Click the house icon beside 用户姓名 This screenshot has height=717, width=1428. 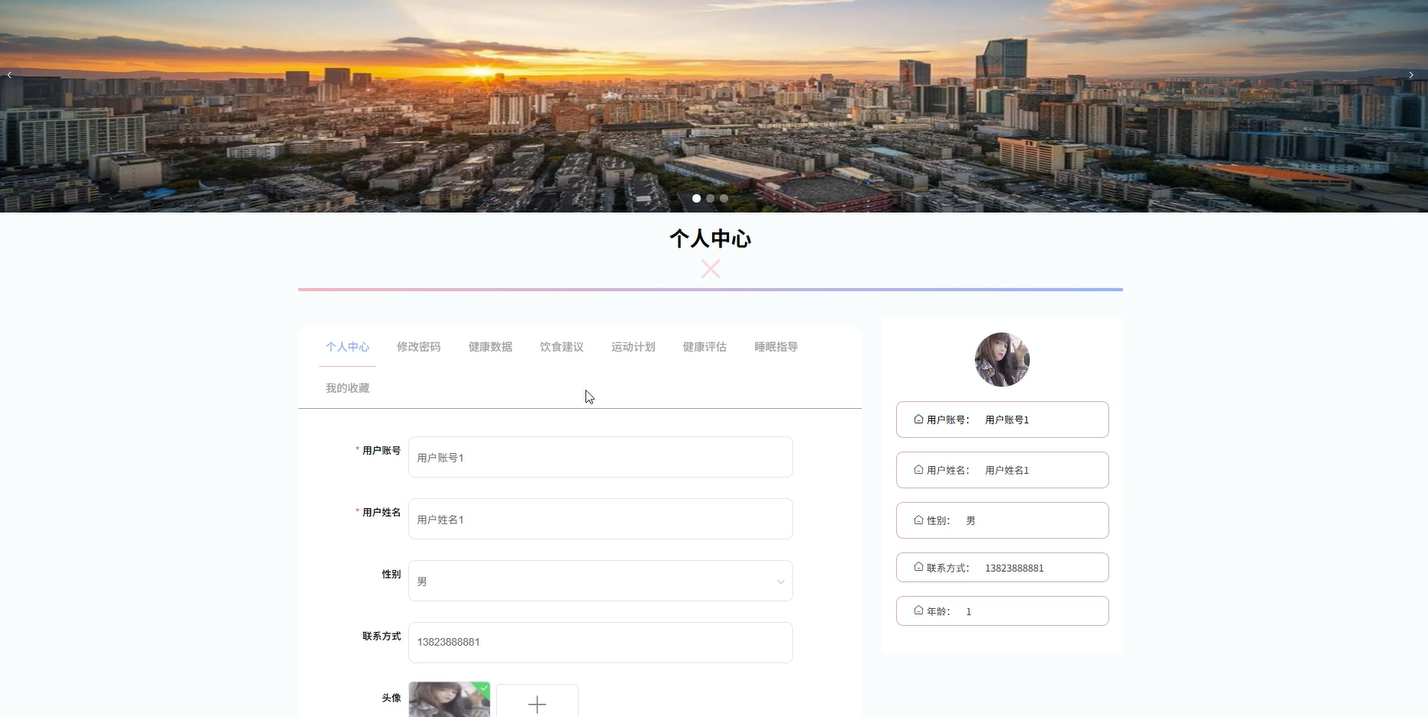click(x=918, y=469)
